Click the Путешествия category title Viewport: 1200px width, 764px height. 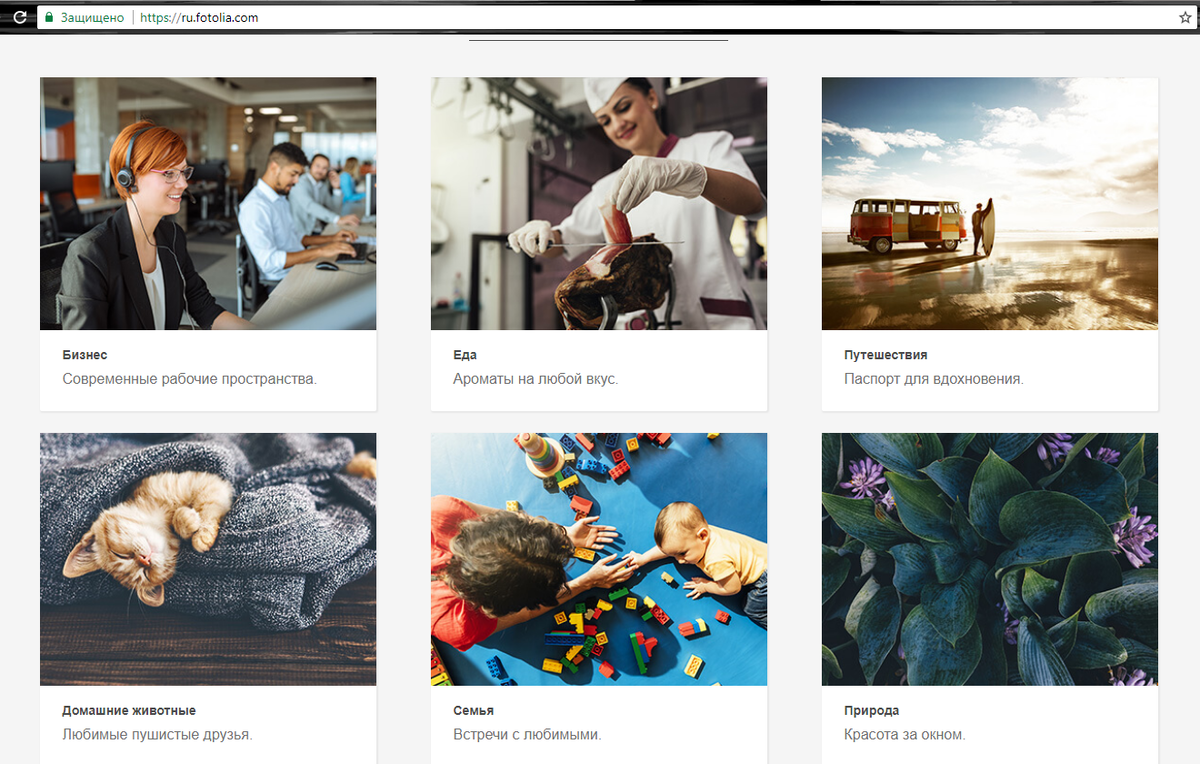[x=886, y=355]
